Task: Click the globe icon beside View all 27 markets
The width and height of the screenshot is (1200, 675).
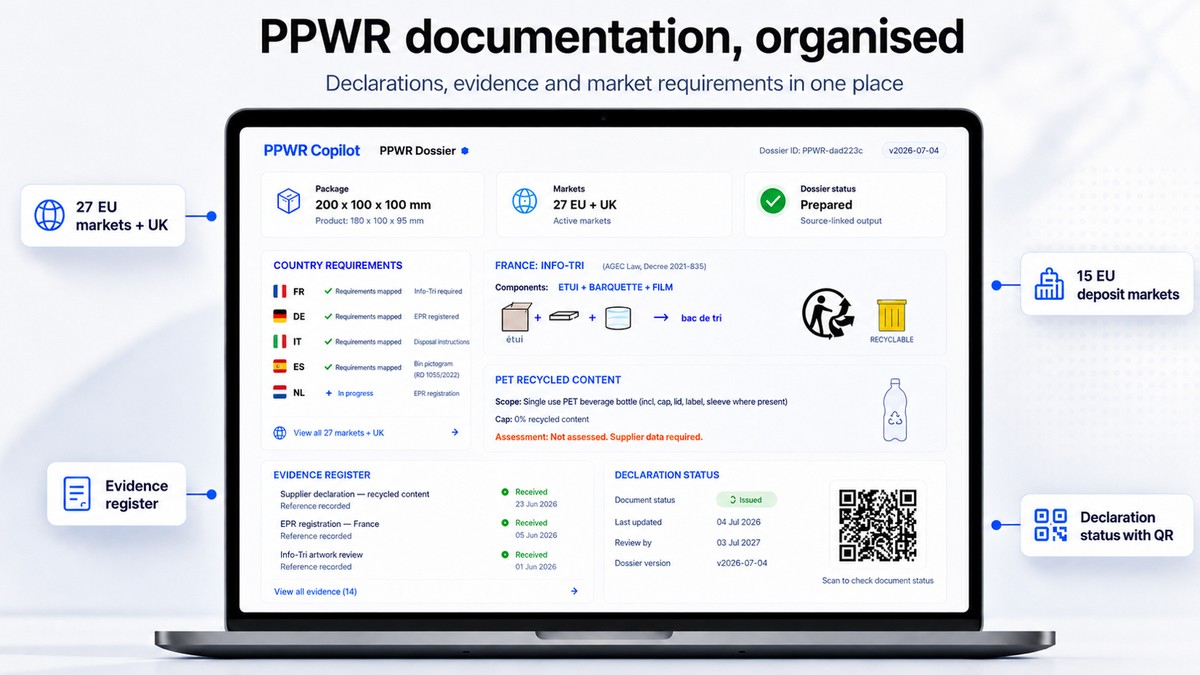Action: (280, 433)
